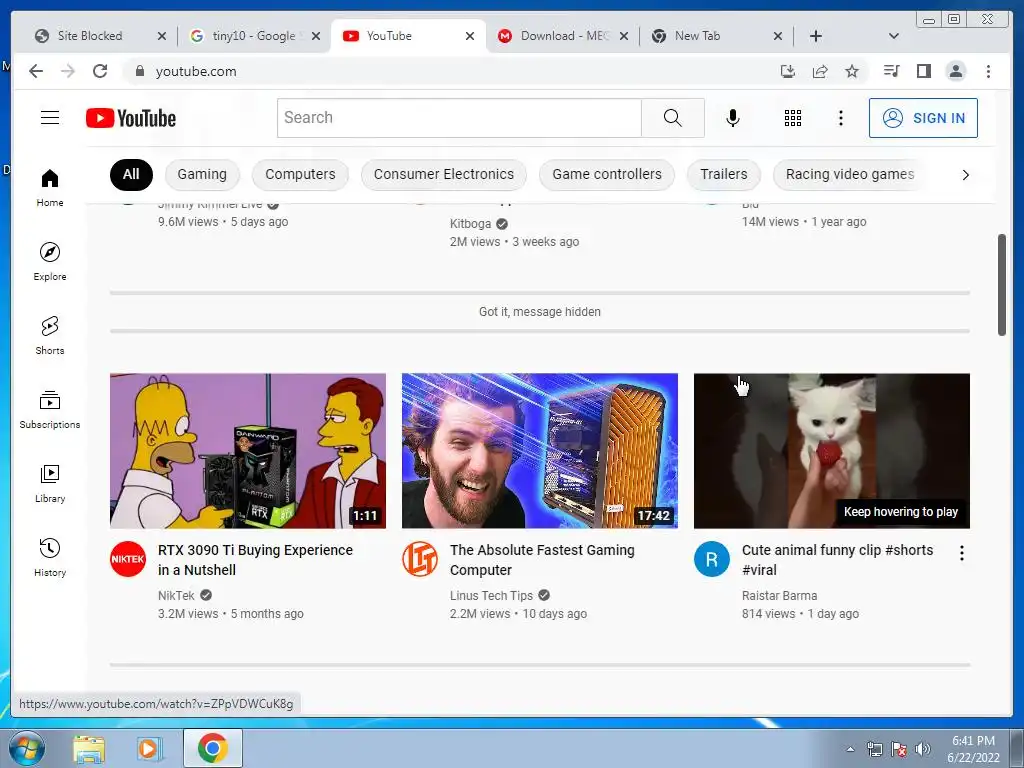The image size is (1024, 768).
Task: Switch to tiny10 Google tab
Action: [x=253, y=36]
